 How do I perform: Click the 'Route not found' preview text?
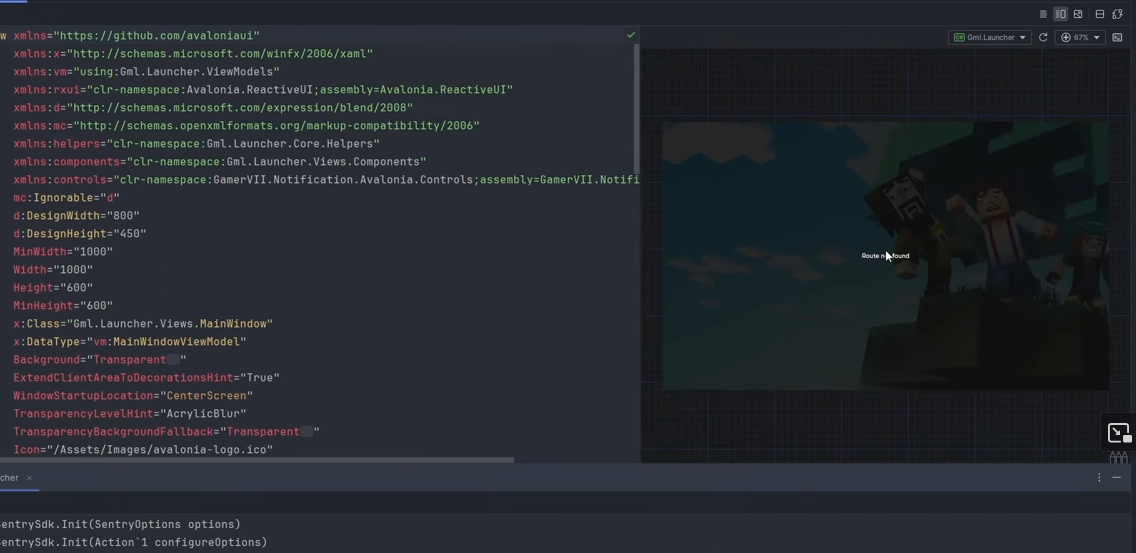tap(885, 256)
